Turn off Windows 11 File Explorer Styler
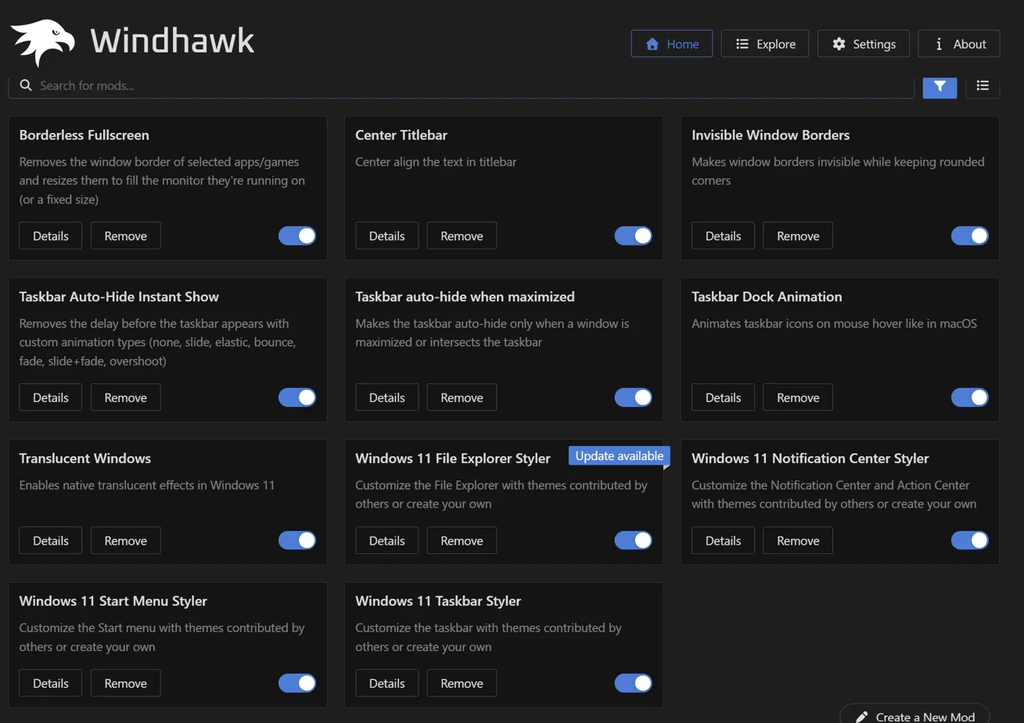The image size is (1024, 723). pyautogui.click(x=633, y=540)
